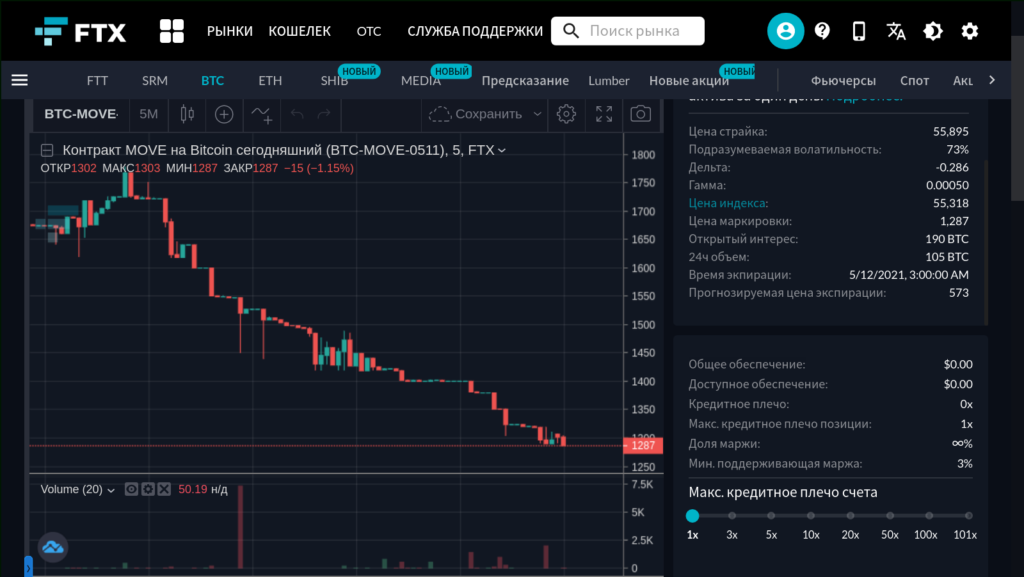Screen dimensions: 1024x577
Task: Redo the chart action
Action: 323,114
